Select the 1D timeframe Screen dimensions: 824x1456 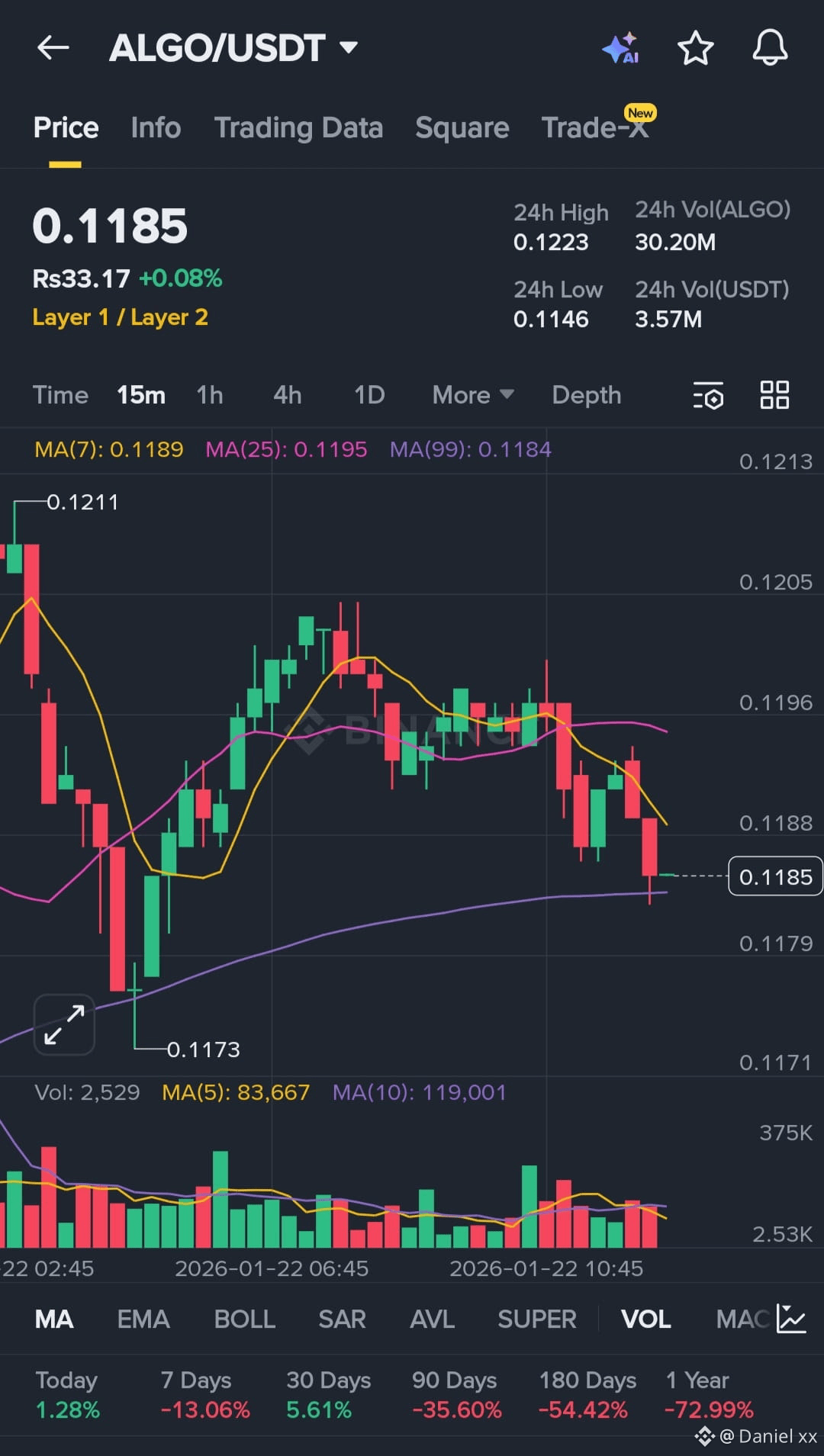369,395
